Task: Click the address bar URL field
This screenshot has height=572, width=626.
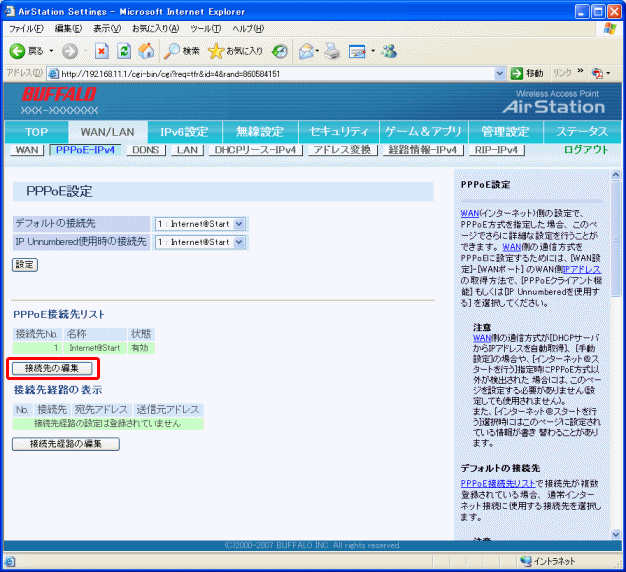Action: 270,73
